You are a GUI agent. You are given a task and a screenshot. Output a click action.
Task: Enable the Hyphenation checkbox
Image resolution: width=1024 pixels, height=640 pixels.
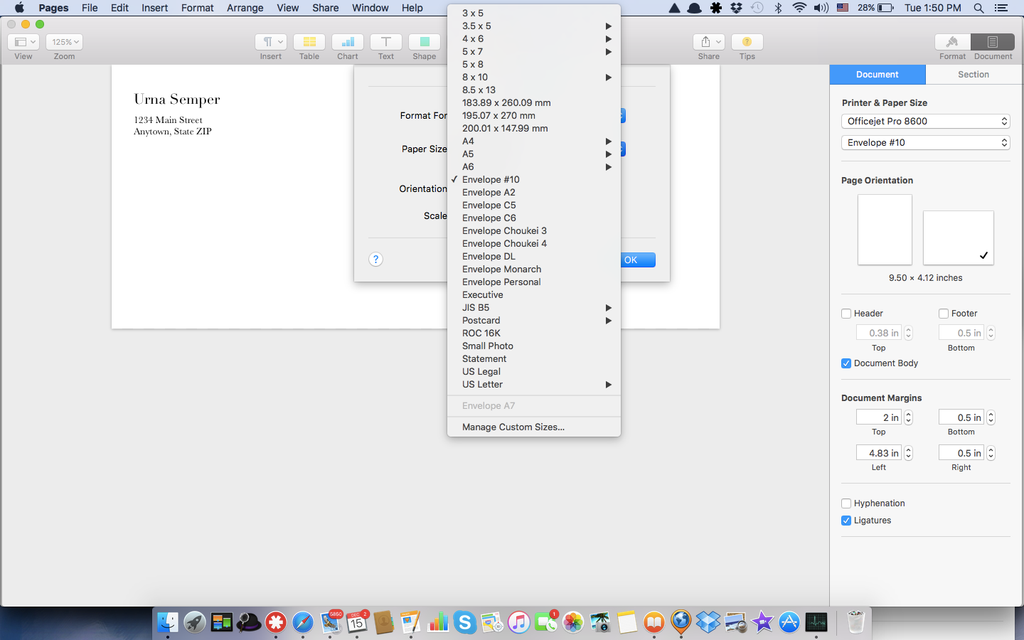[x=846, y=504]
